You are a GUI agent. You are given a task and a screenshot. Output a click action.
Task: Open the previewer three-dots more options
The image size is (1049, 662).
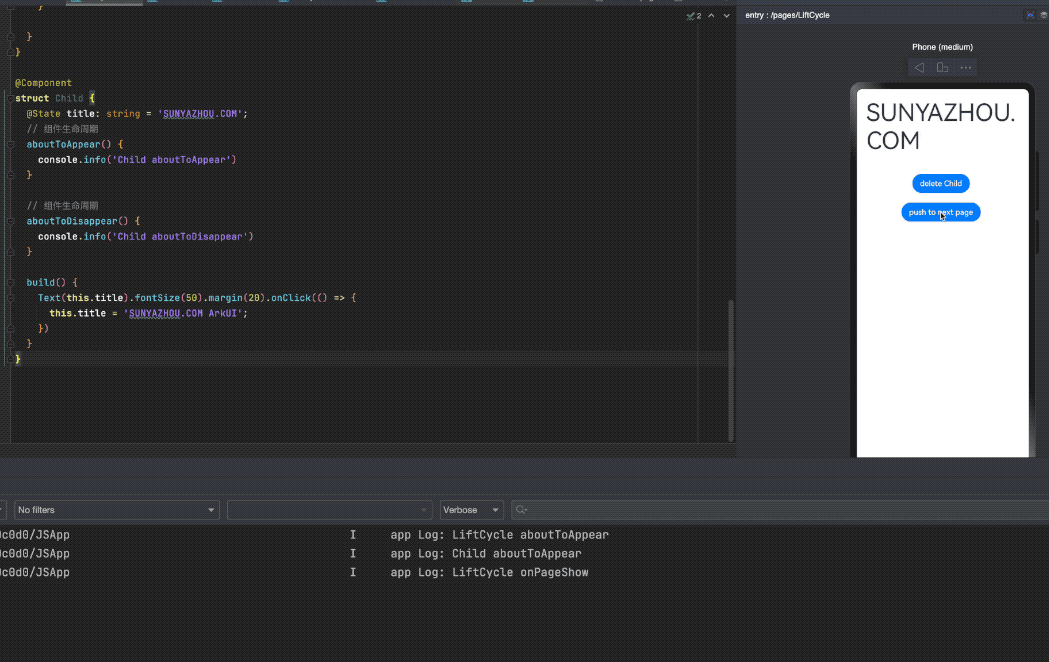point(966,68)
